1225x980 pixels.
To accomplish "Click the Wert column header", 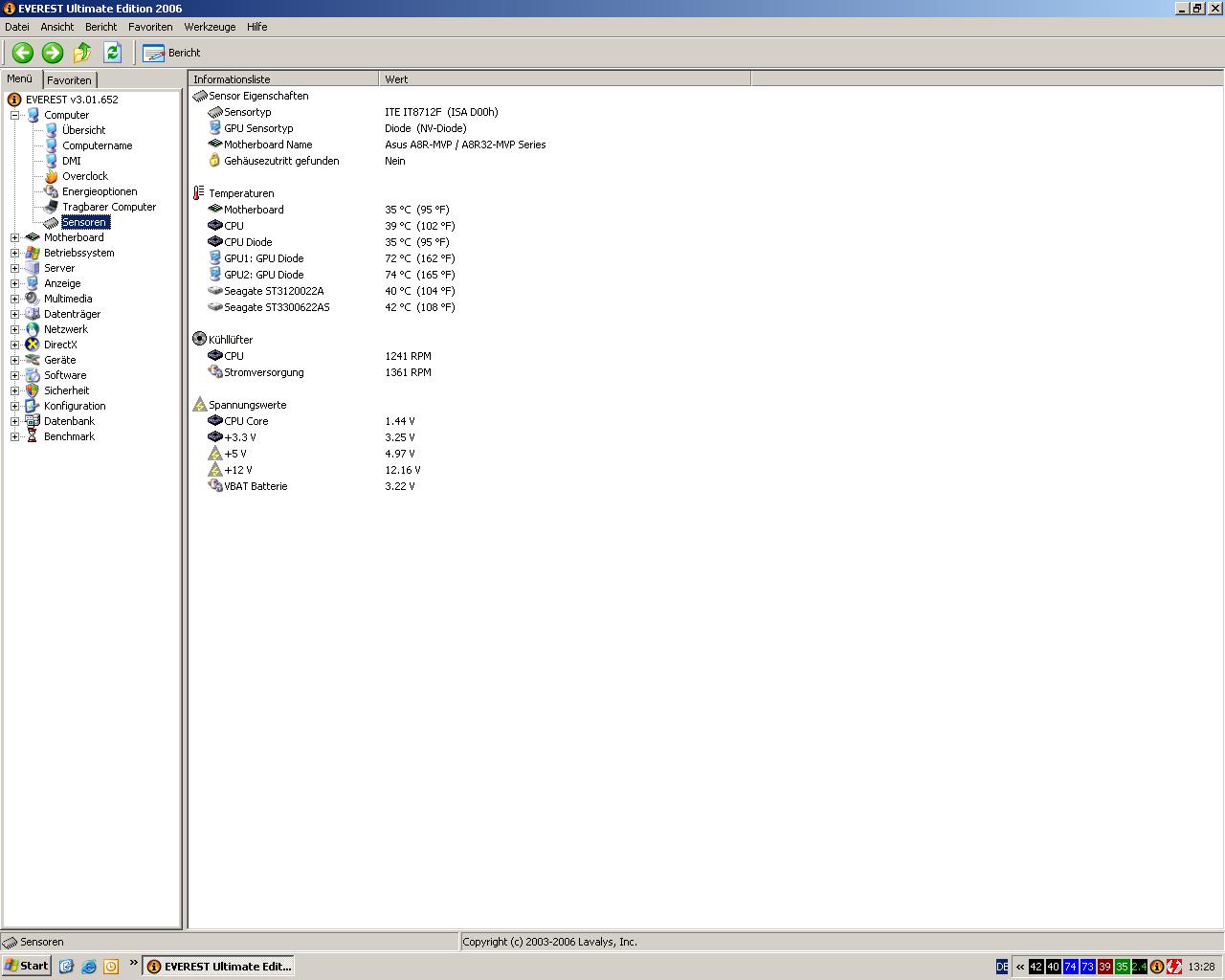I will 565,79.
